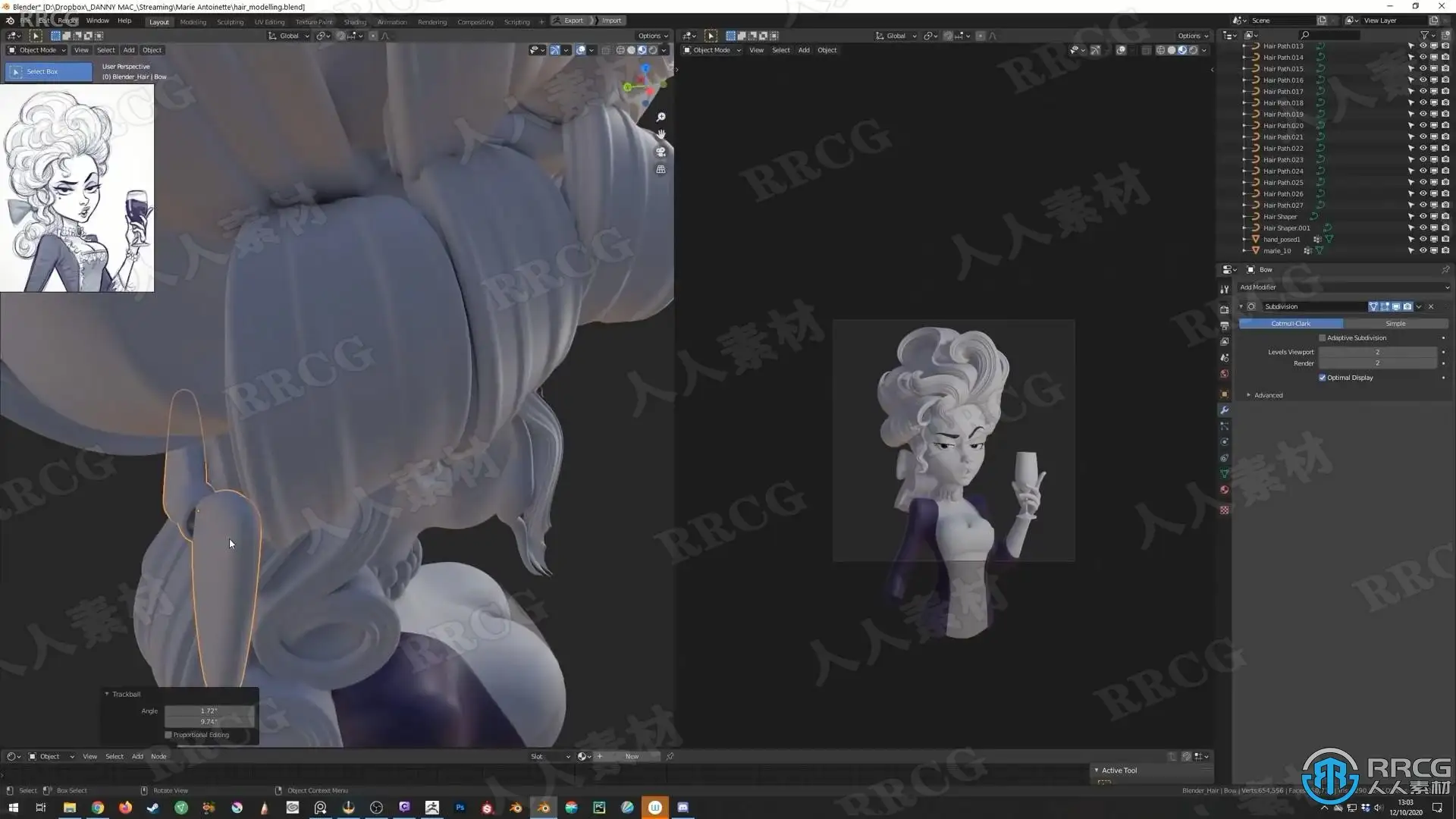Open the Particles properties tab
The height and width of the screenshot is (819, 1456).
click(x=1224, y=426)
